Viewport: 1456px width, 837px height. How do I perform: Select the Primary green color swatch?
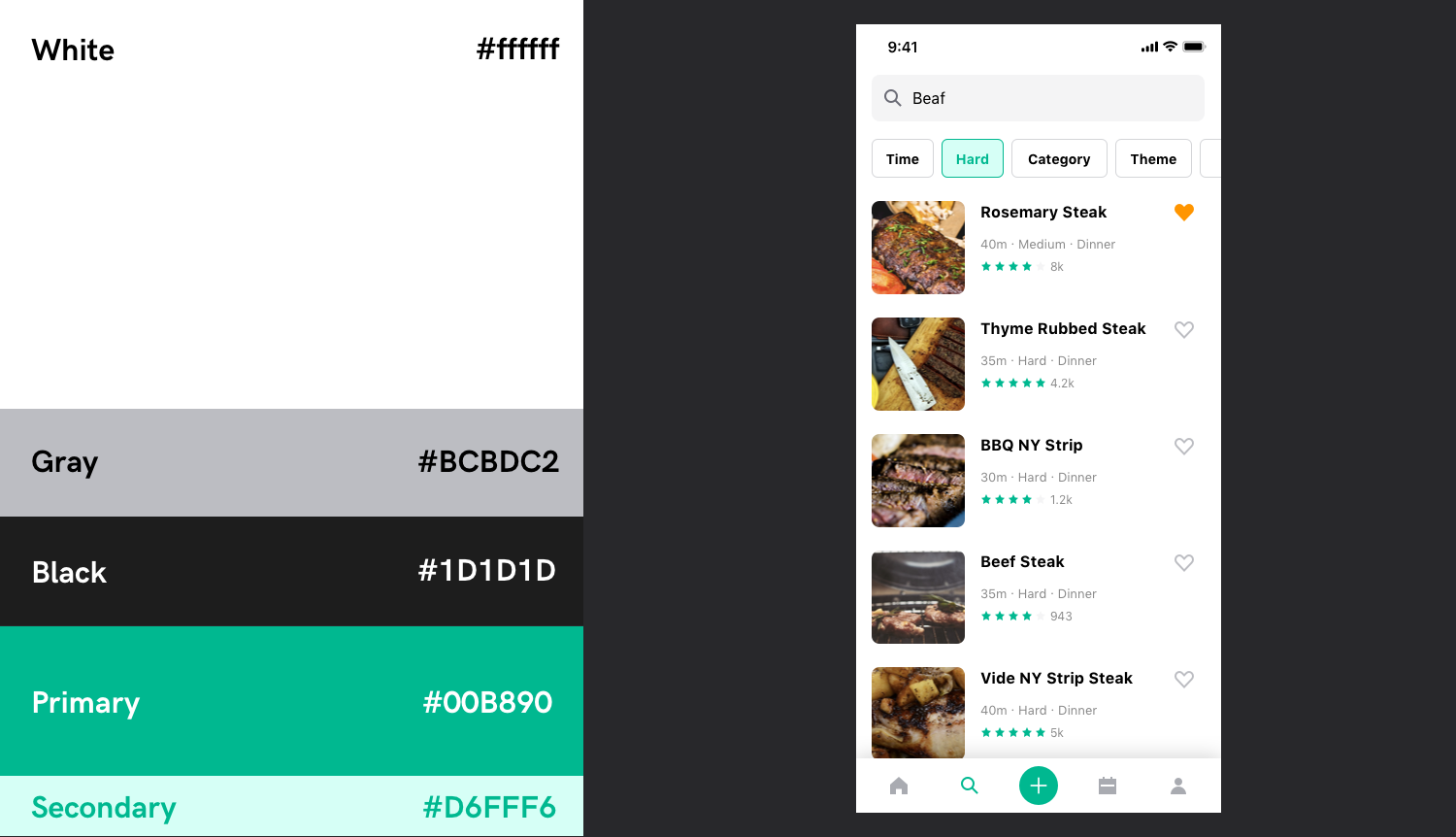pyautogui.click(x=291, y=701)
